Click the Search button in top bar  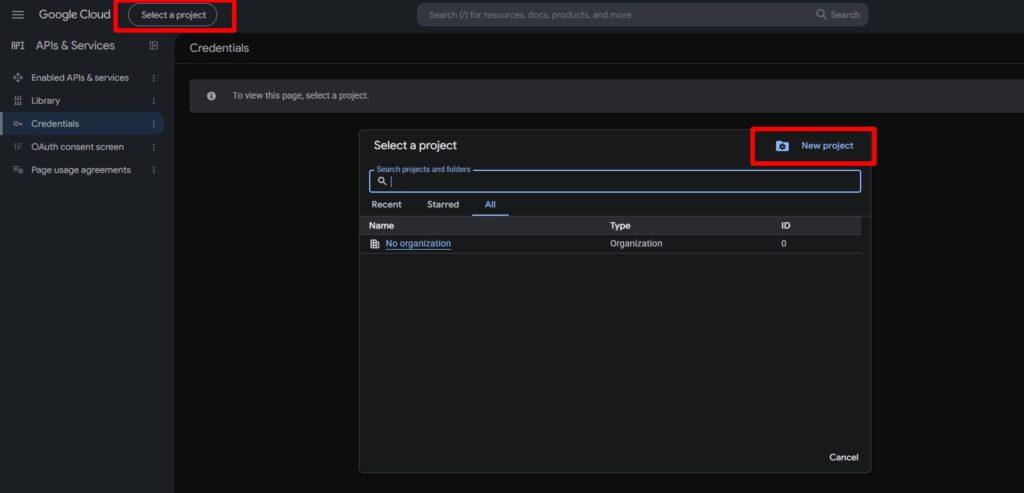click(839, 14)
